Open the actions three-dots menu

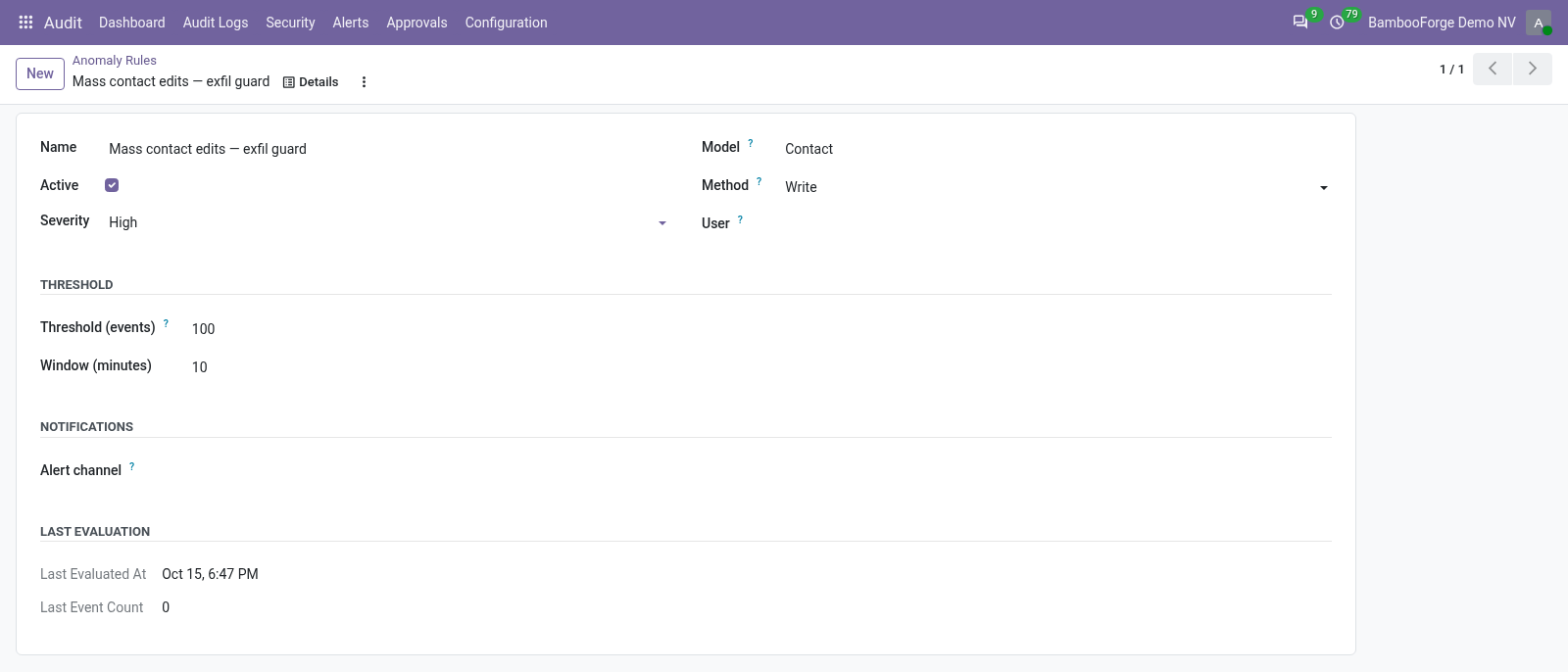point(364,82)
